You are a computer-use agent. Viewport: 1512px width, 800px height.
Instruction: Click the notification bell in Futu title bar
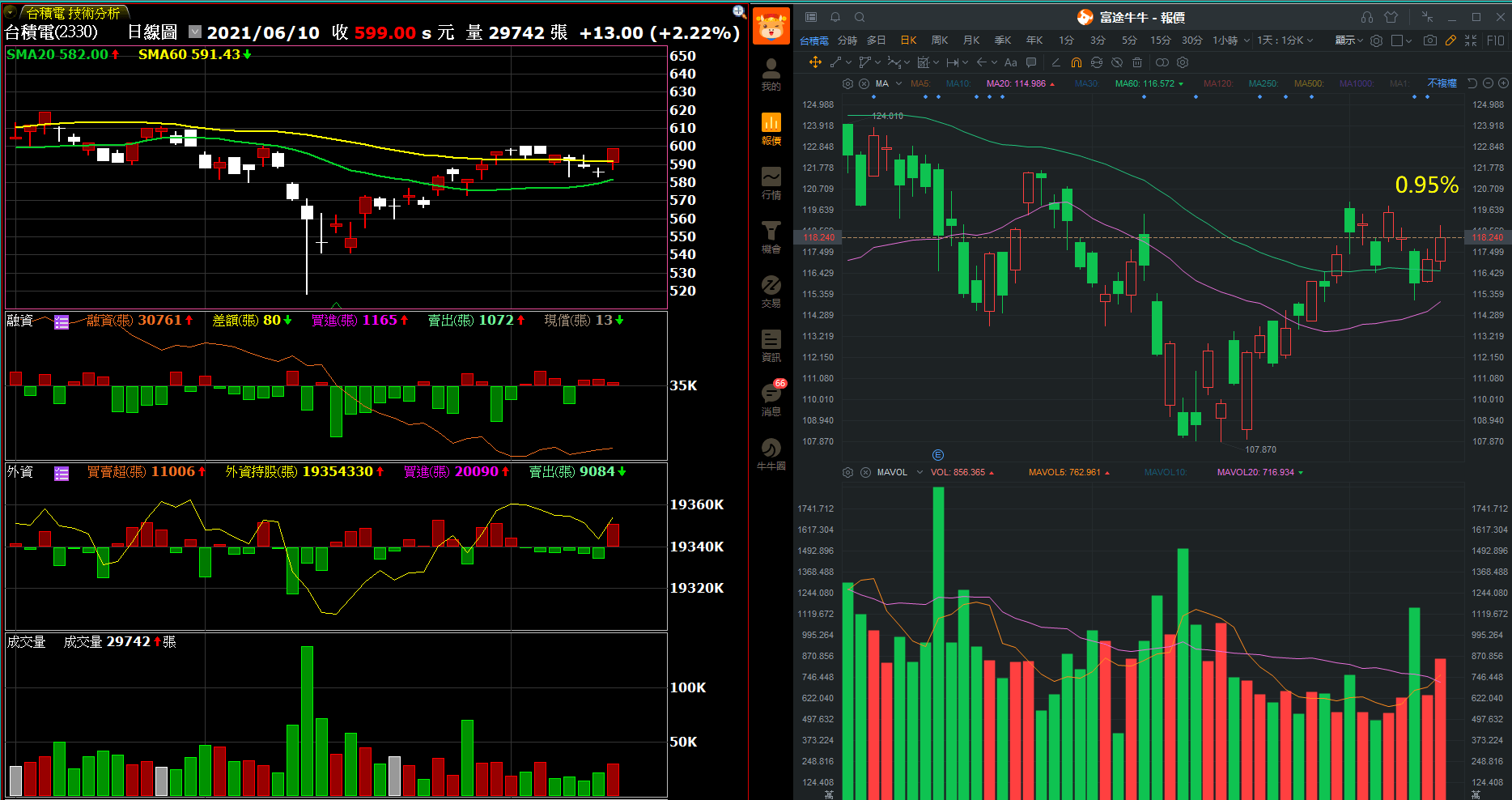click(x=835, y=17)
